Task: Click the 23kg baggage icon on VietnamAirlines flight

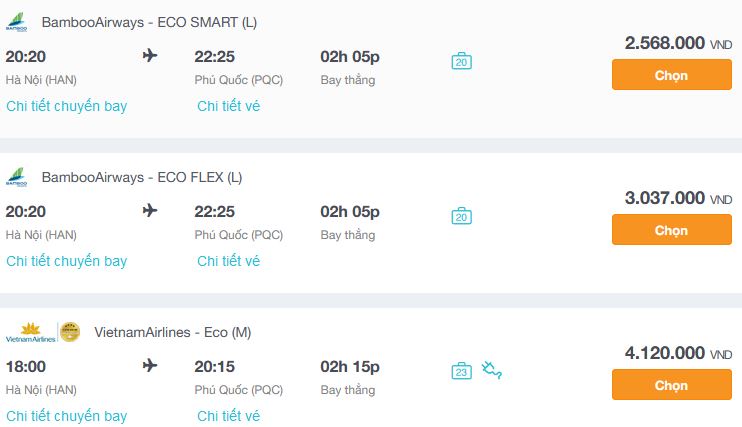Action: pos(461,371)
